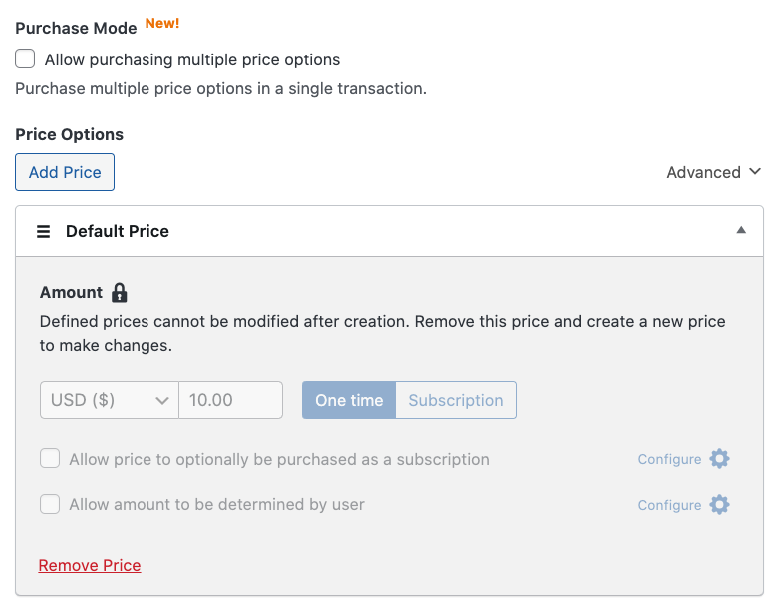The height and width of the screenshot is (609, 776).
Task: Expand the Advanced options dropdown
Action: tap(714, 172)
